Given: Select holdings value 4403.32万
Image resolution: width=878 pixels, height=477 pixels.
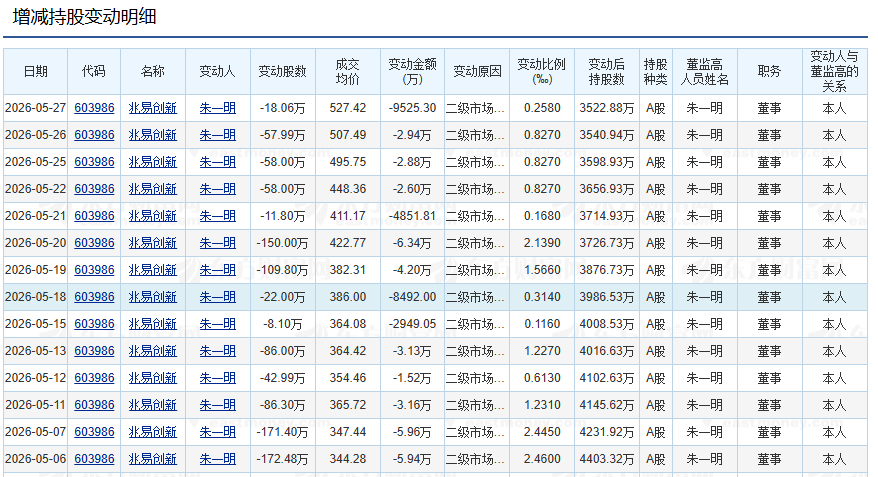Looking at the screenshot, I should pyautogui.click(x=607, y=459).
